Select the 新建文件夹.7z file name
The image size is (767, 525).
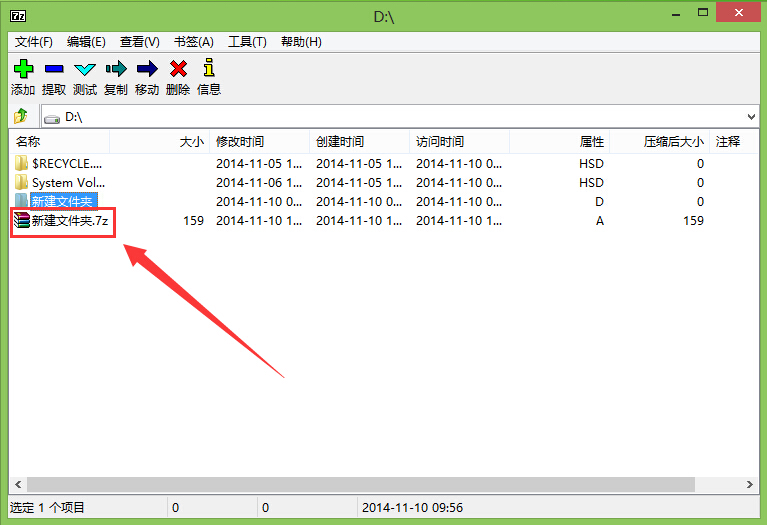(x=70, y=221)
